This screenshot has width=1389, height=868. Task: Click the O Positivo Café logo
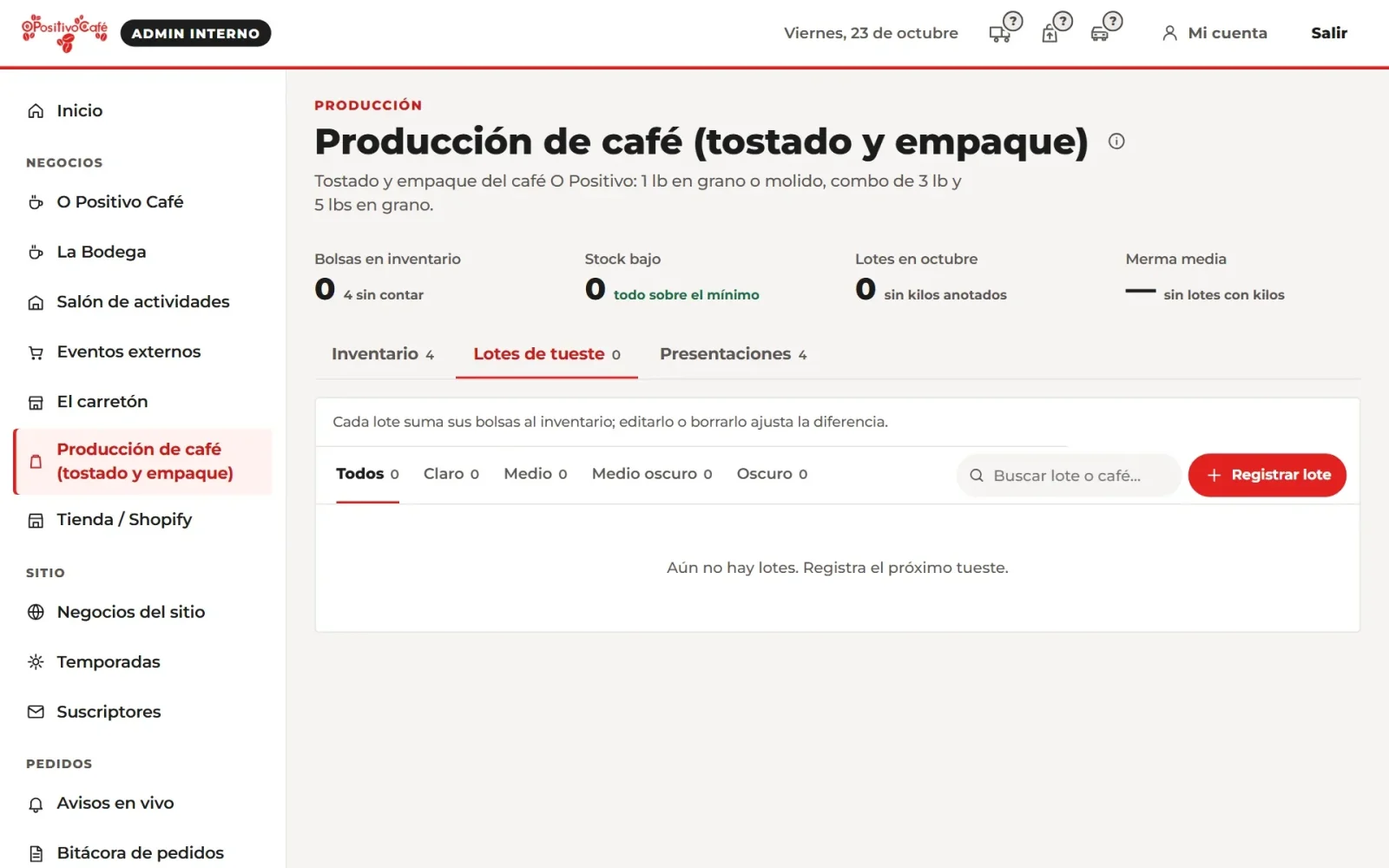[65, 33]
